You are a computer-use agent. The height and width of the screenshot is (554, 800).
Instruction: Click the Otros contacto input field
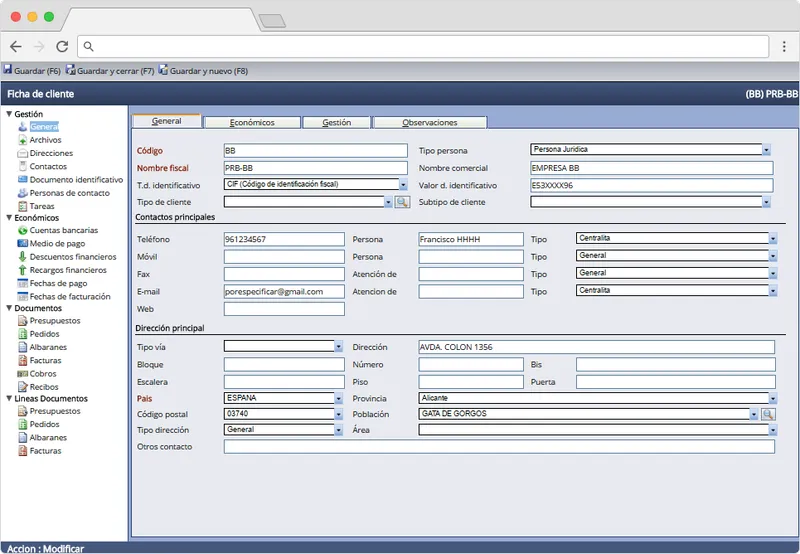pyautogui.click(x=499, y=446)
